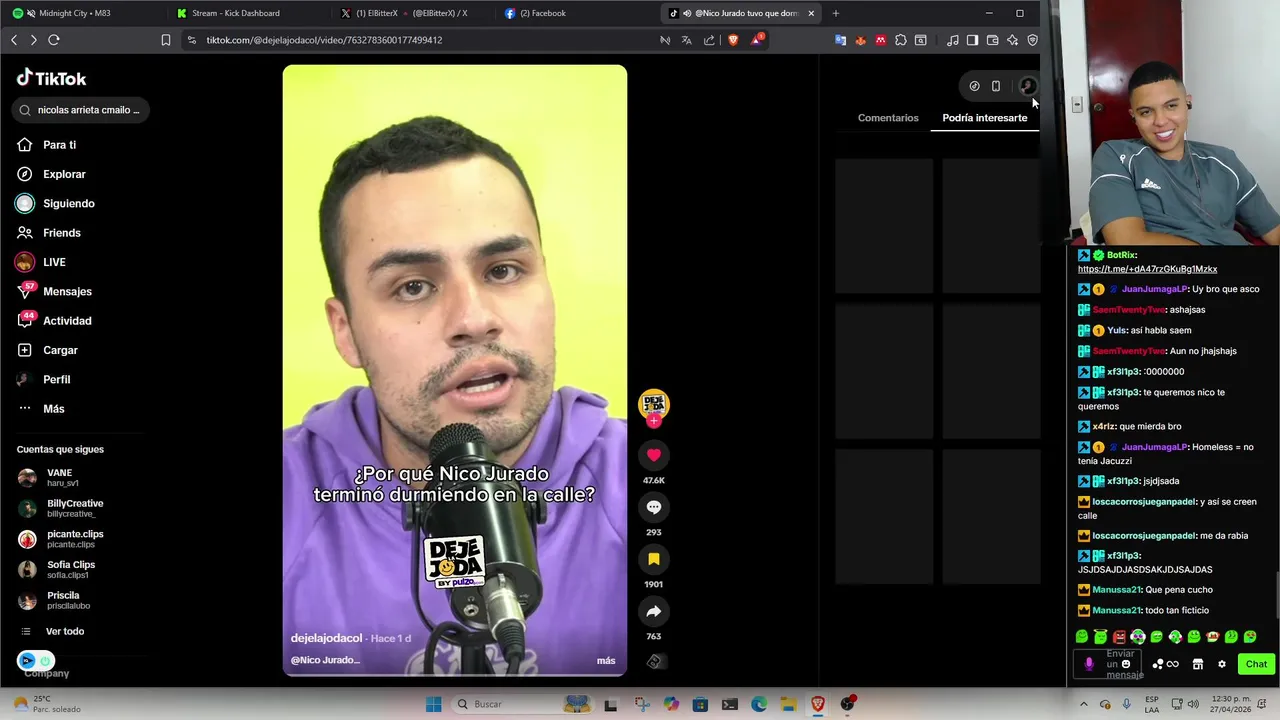Open Cargar upload in sidebar
1280x720 pixels.
click(60, 350)
